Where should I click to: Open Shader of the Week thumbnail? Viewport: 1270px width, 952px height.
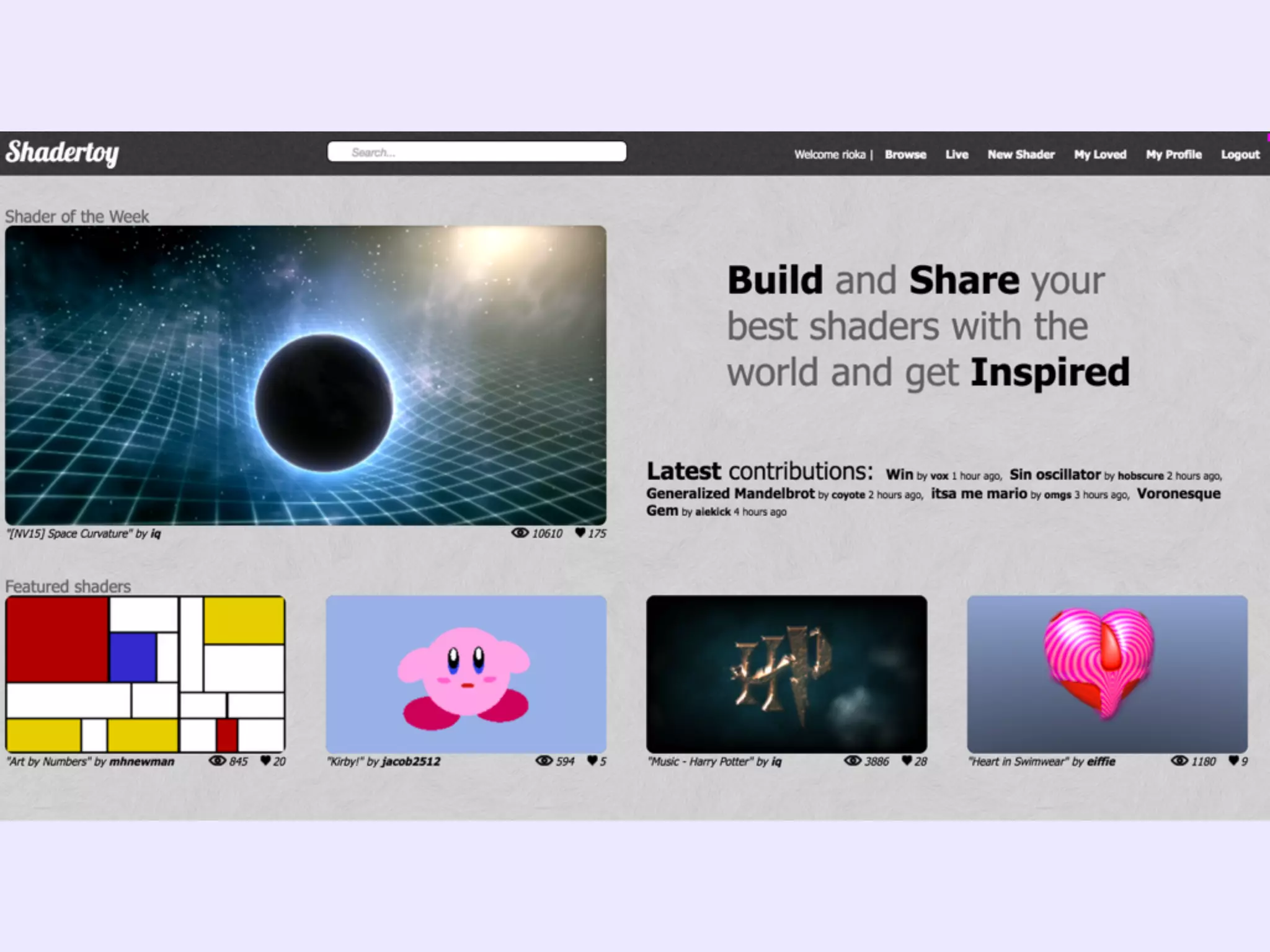[x=305, y=375]
